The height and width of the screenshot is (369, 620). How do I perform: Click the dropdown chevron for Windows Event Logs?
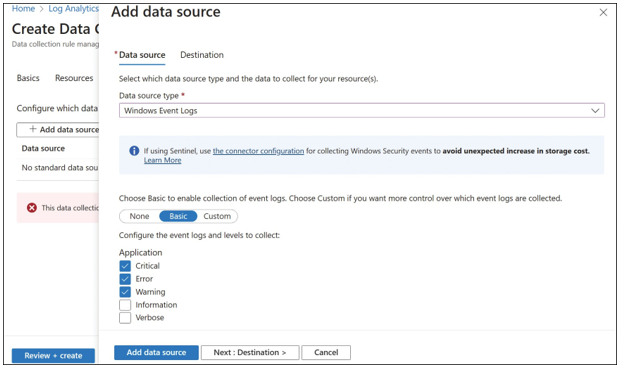[595, 111]
